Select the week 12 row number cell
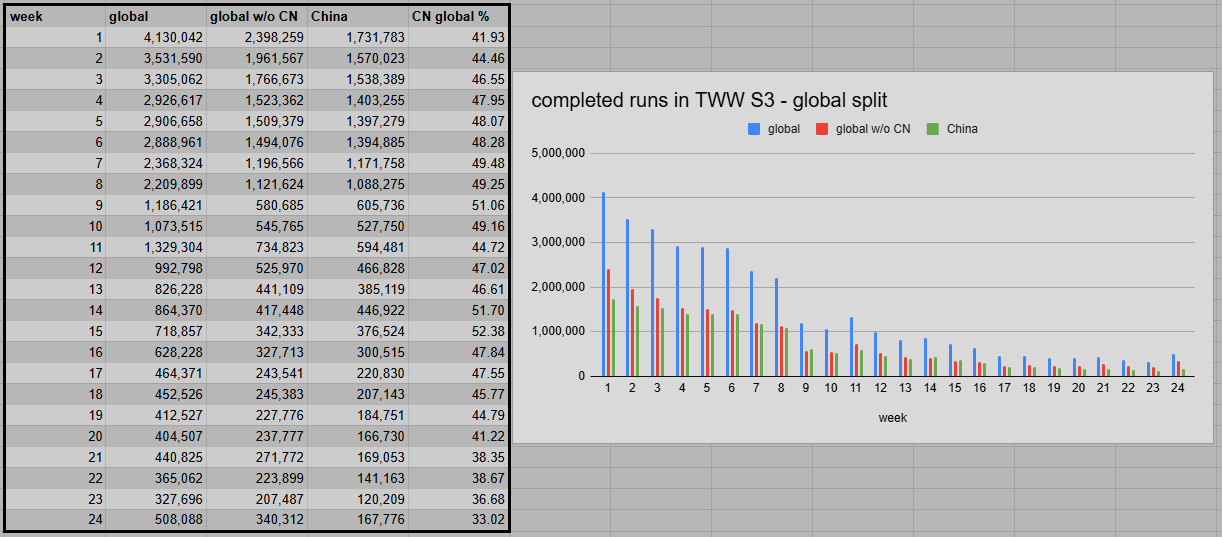The width and height of the screenshot is (1222, 537). [55, 268]
